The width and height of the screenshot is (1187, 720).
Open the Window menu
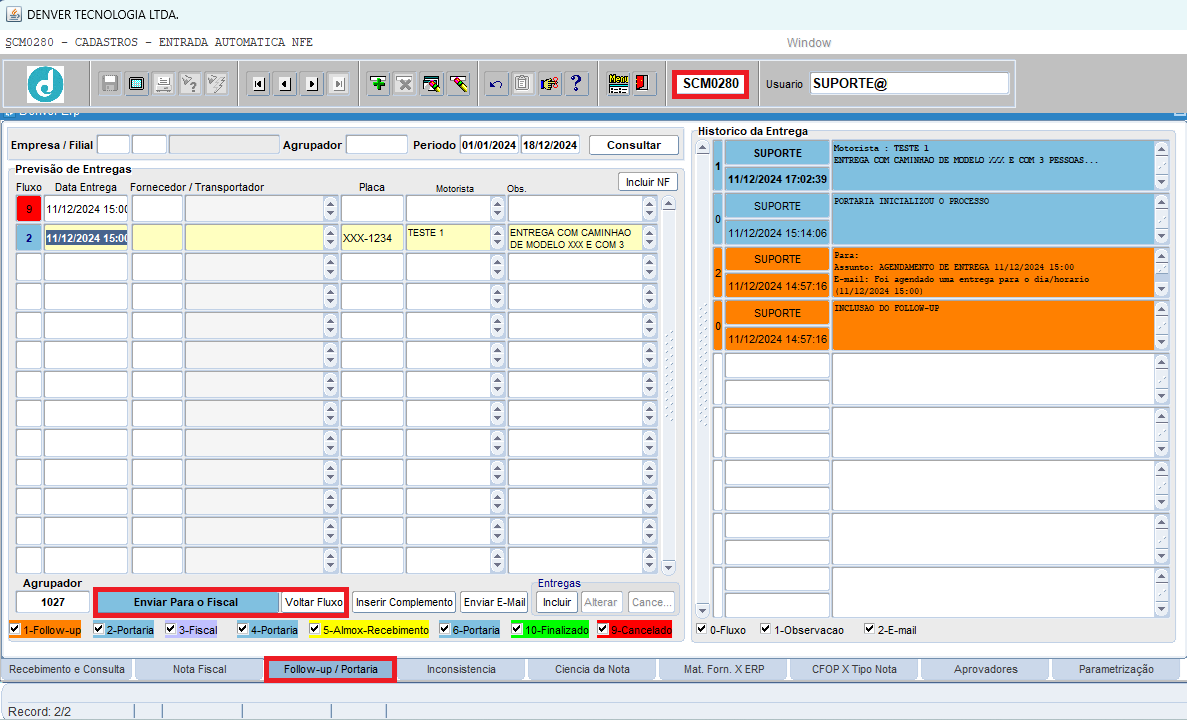pos(808,43)
